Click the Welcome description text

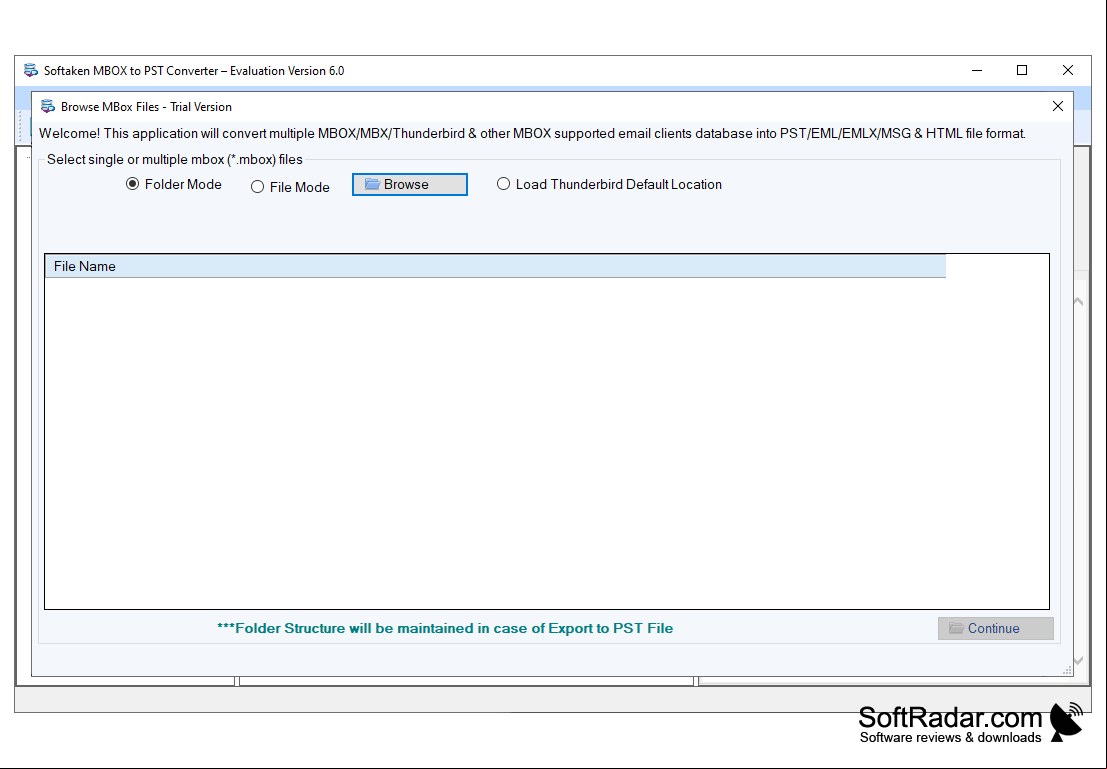tap(532, 133)
